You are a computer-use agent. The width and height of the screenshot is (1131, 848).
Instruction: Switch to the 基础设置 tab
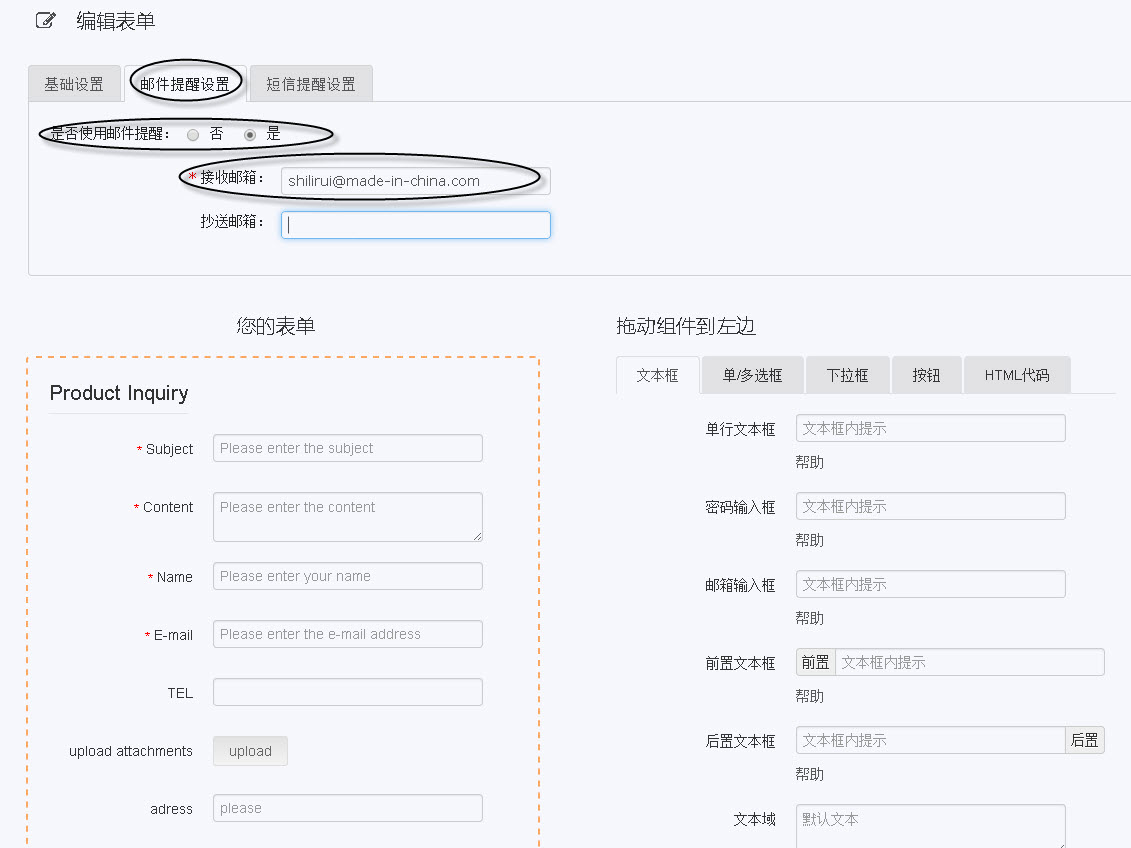(74, 84)
